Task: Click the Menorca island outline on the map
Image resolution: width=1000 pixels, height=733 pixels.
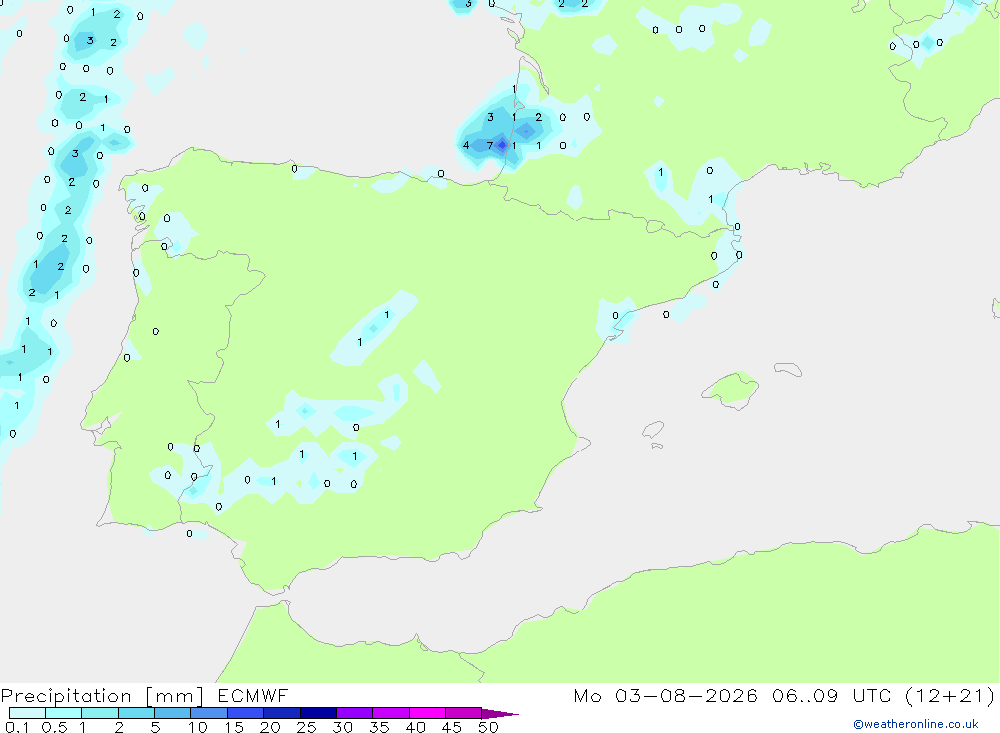Action: click(788, 369)
